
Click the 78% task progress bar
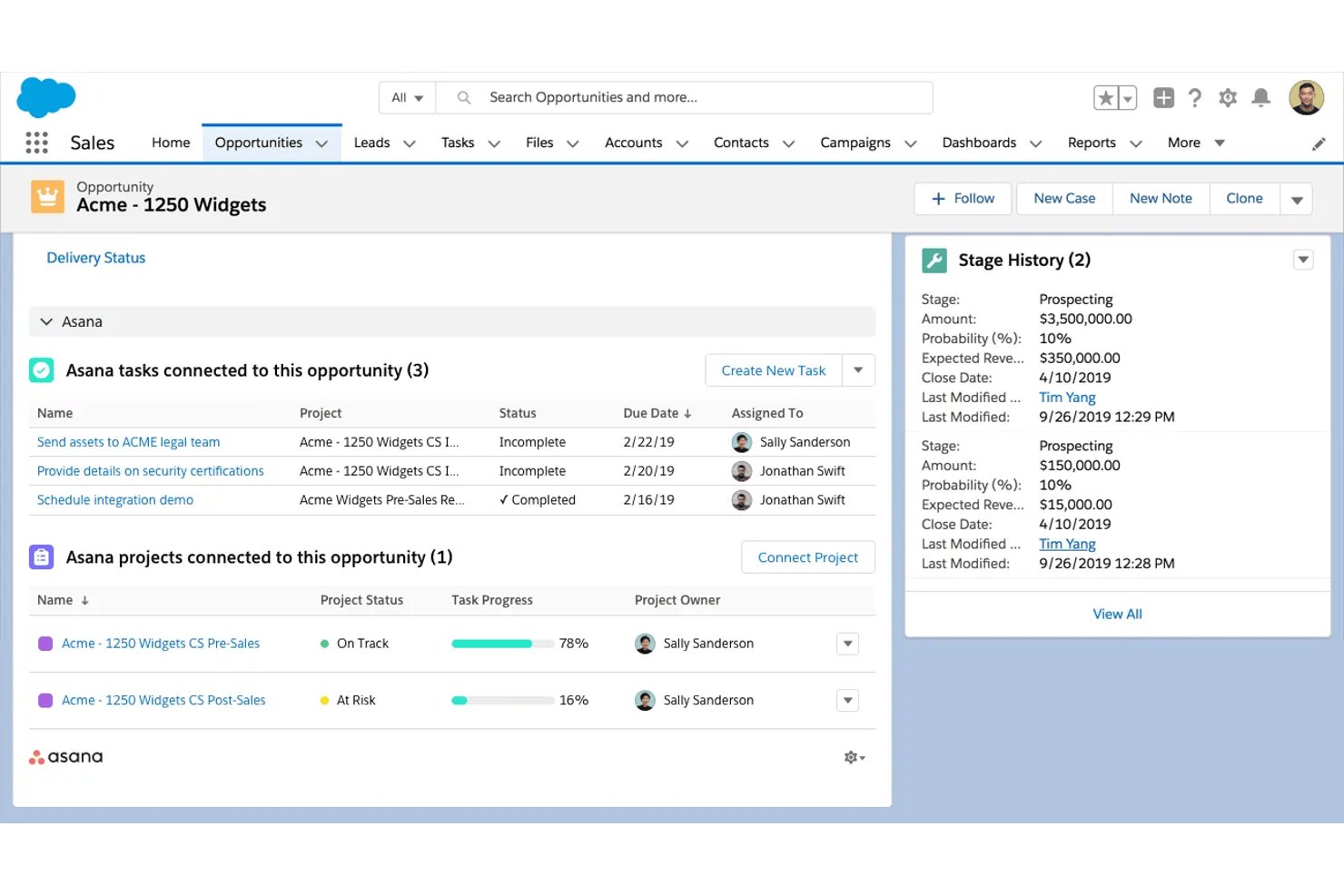502,644
